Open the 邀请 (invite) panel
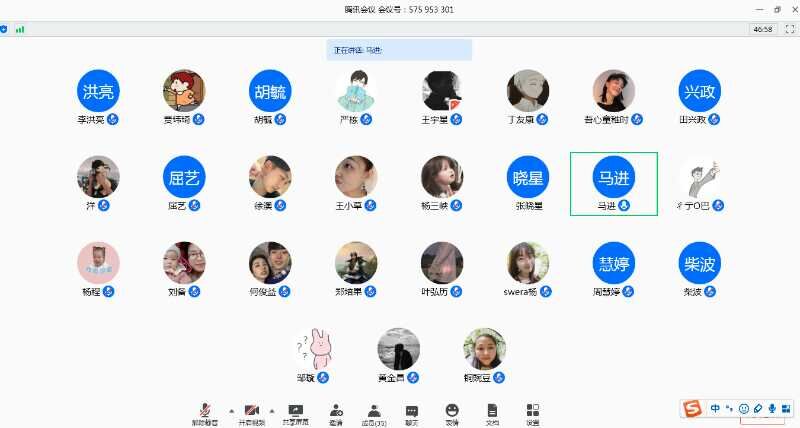Image resolution: width=800 pixels, height=428 pixels. 336,411
